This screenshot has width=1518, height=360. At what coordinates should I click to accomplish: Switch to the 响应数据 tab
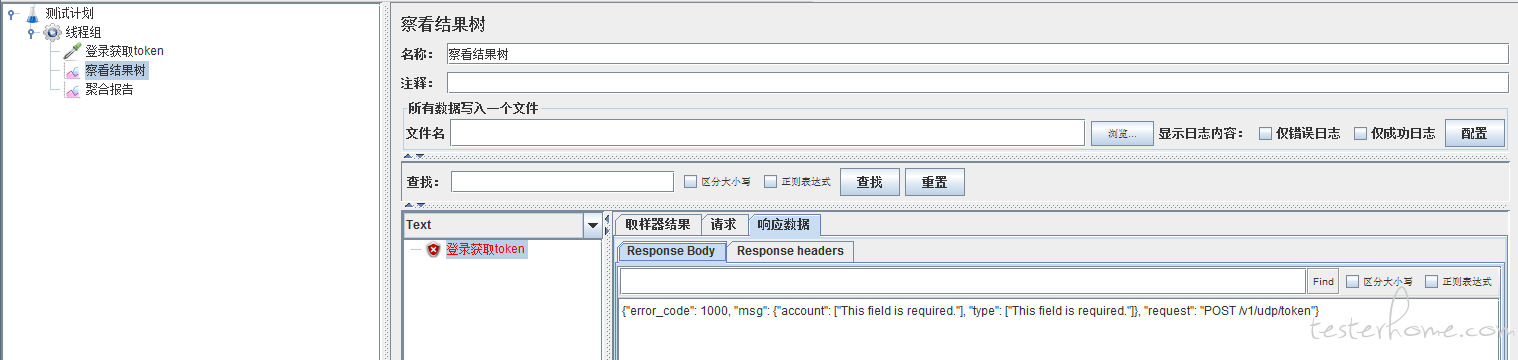(x=784, y=225)
